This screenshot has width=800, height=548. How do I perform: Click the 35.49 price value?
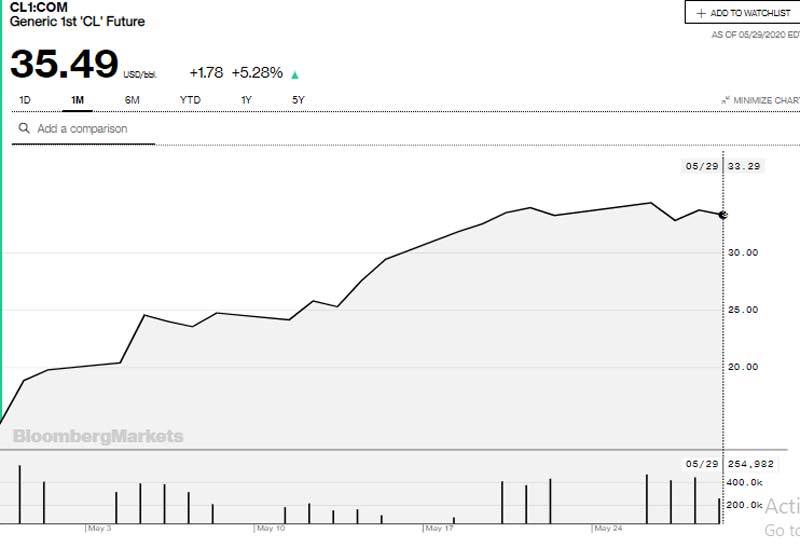point(64,65)
